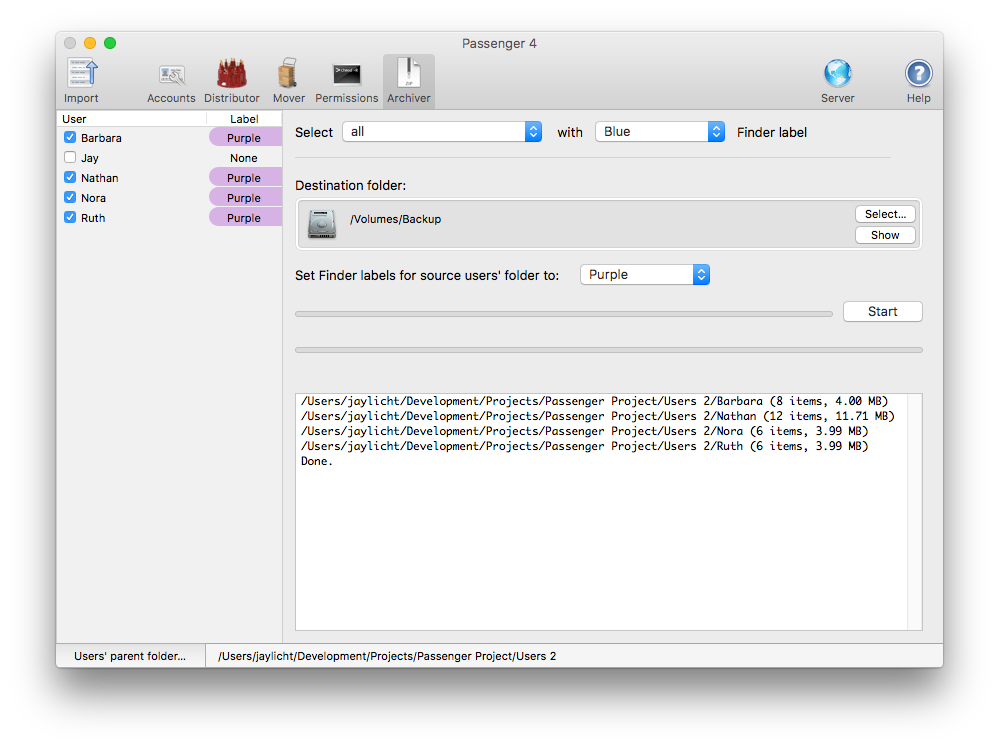Click the Nora log line
This screenshot has width=999, height=748.
point(584,431)
